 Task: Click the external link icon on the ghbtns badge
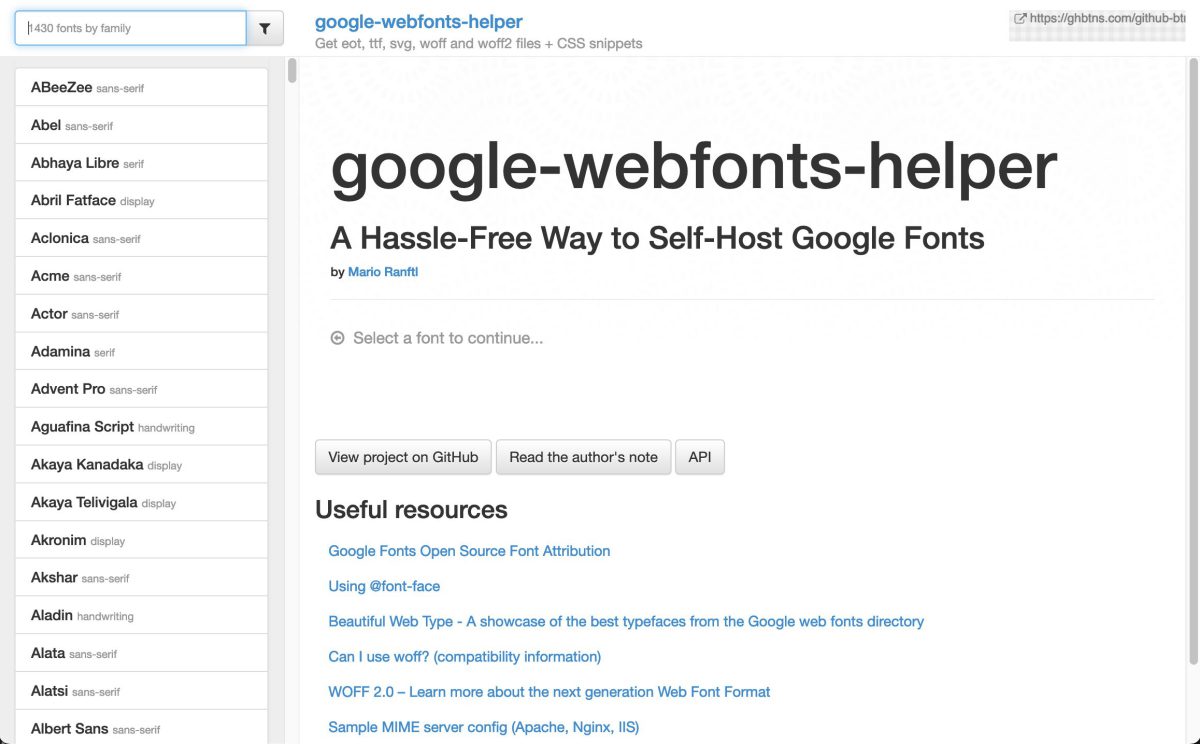[1018, 17]
